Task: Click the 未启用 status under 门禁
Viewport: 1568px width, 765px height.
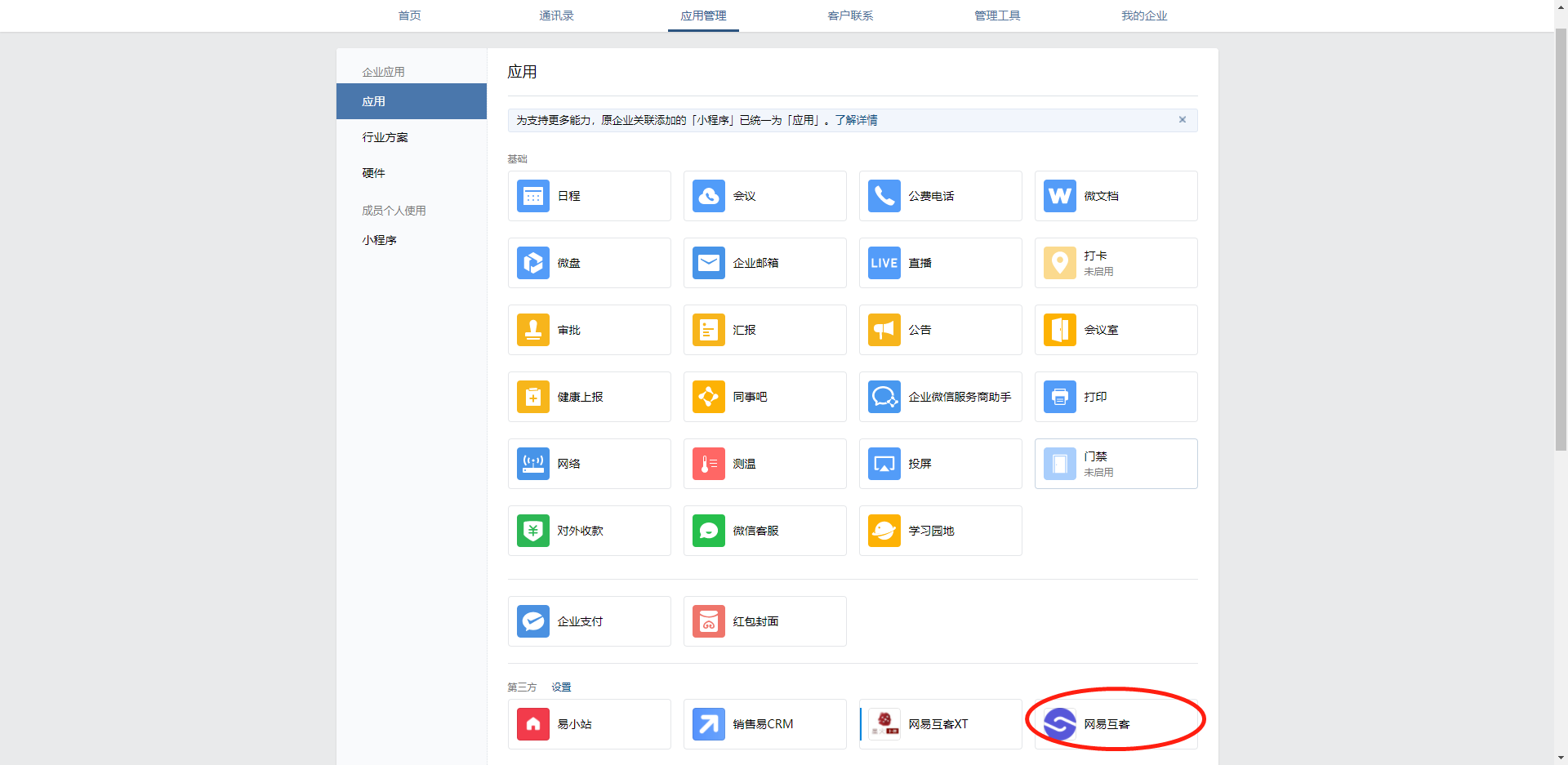Action: [1098, 473]
